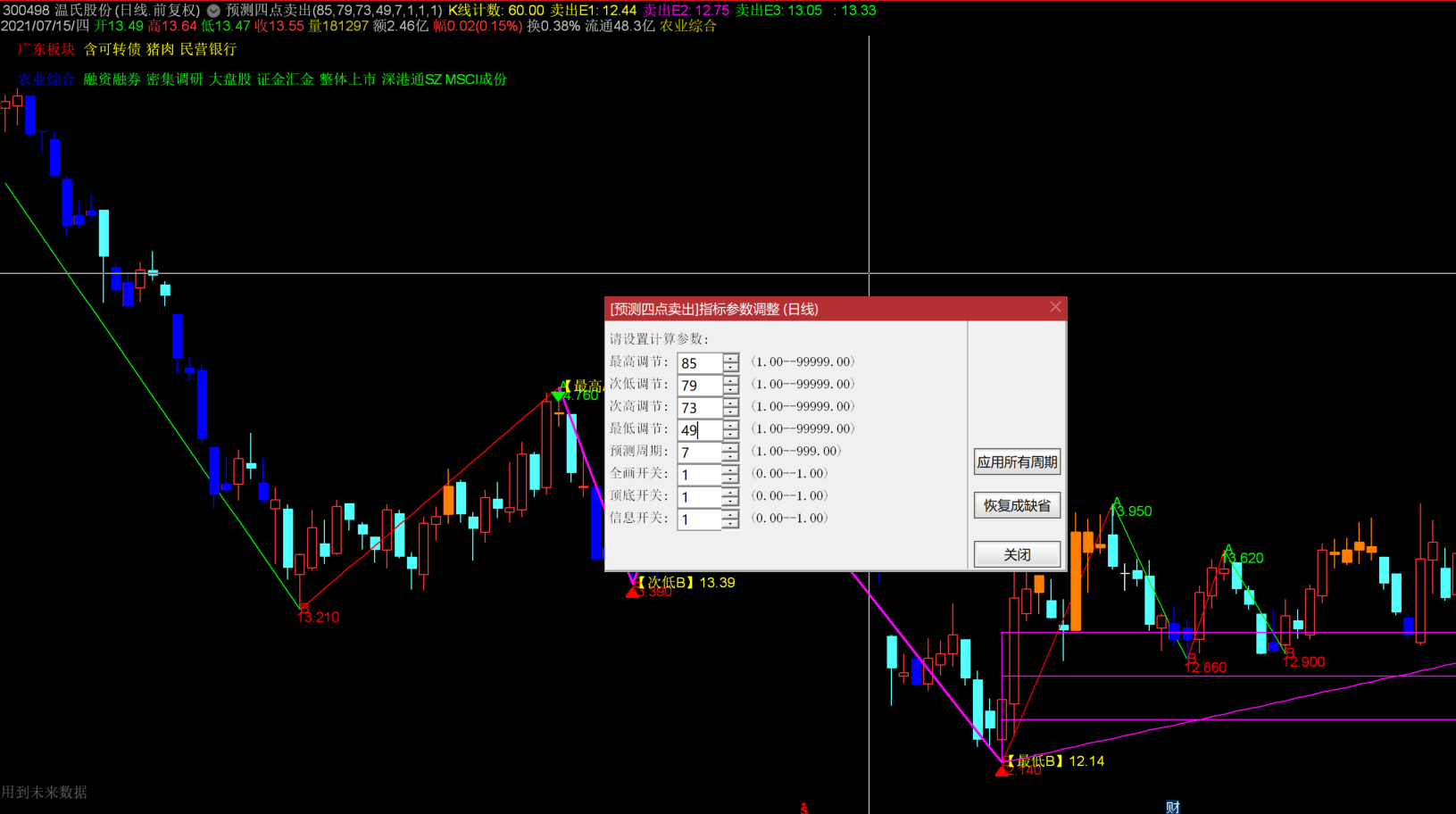Open the 证金汇金 tag
The width and height of the screenshot is (1456, 814).
(x=286, y=79)
